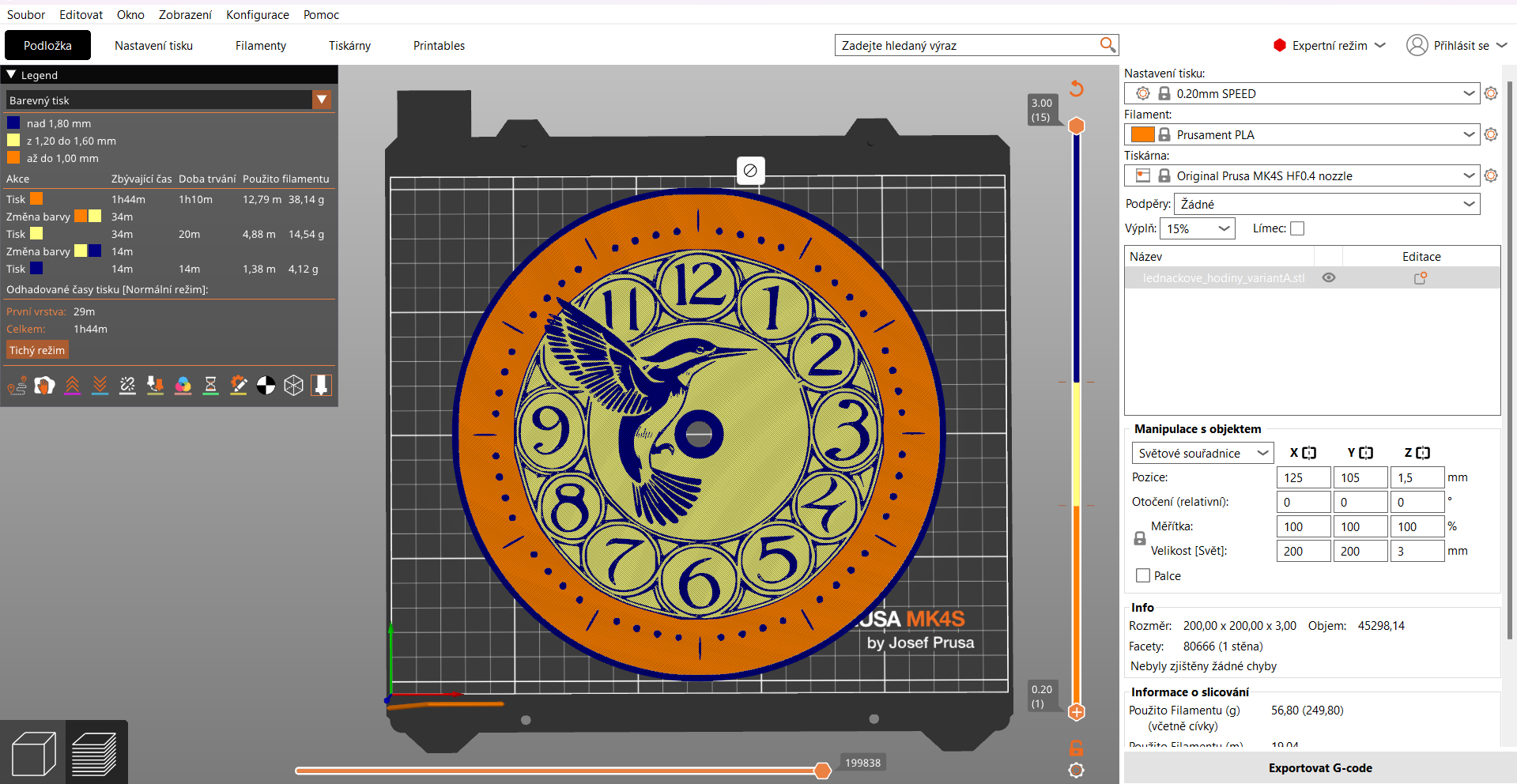Screen dimensions: 1517x784
Task: Click the orange reset arrow above layer slider
Action: tap(1076, 89)
